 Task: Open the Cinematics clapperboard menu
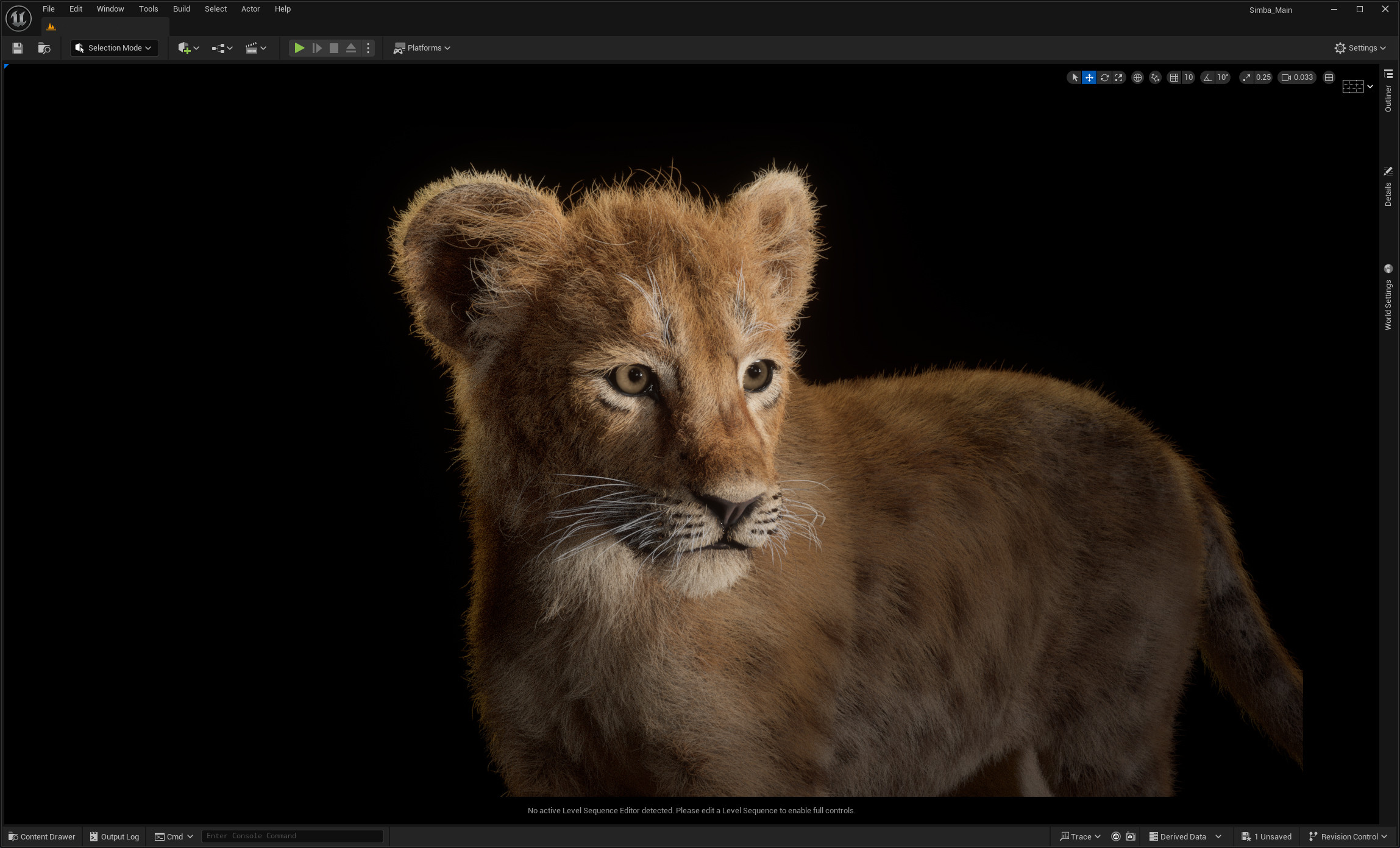click(x=255, y=48)
